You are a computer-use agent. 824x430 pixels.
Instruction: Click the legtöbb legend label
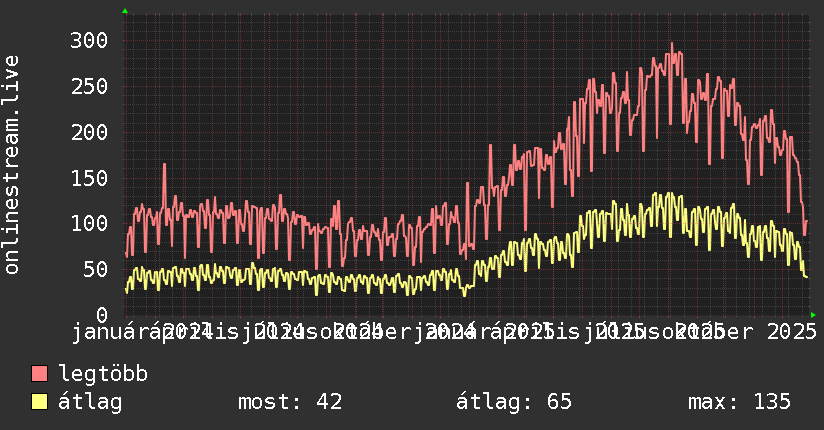tap(103, 373)
